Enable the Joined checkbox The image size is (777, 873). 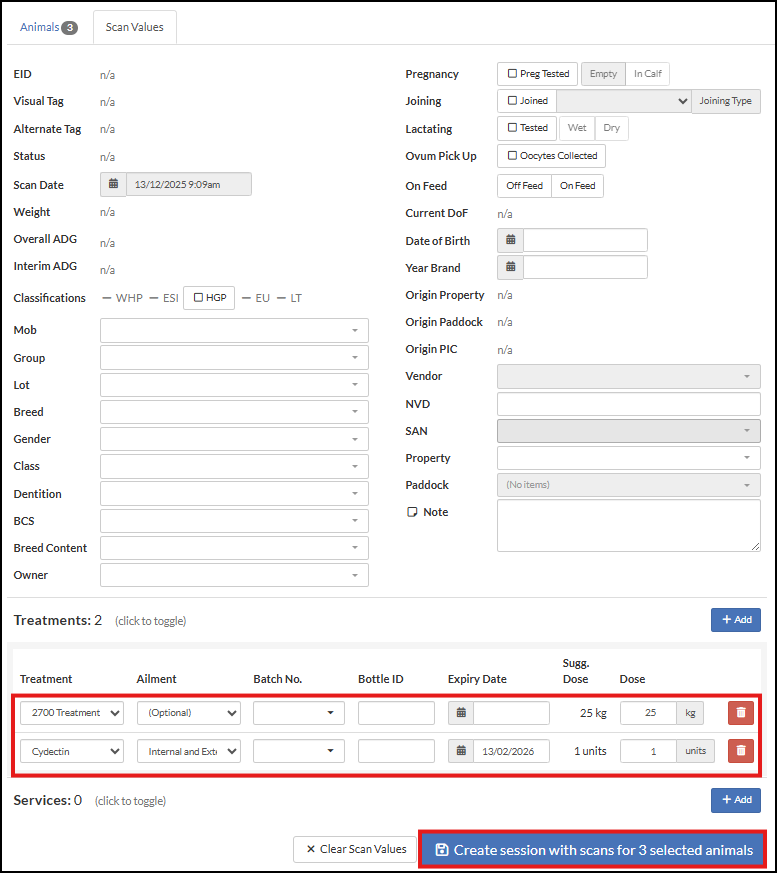point(513,101)
